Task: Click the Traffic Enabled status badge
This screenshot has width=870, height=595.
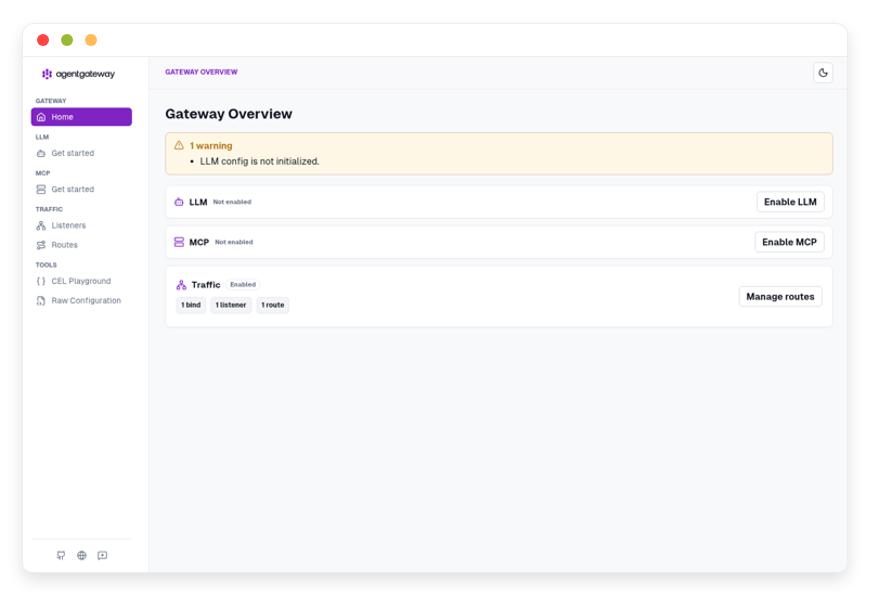Action: tap(243, 285)
